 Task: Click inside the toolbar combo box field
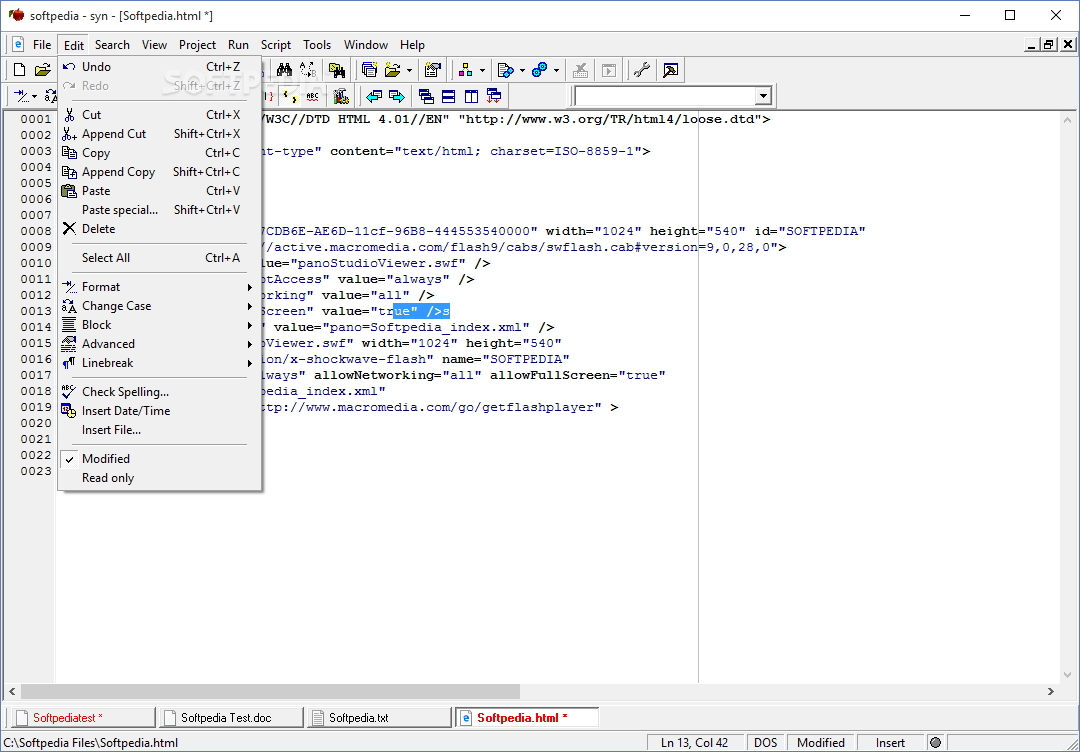[664, 96]
